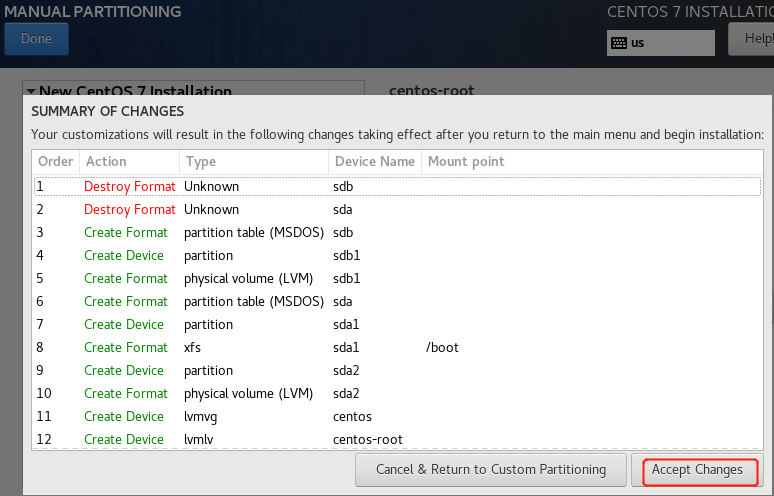Select row 1 Destroy Format sdb
Image resolution: width=774 pixels, height=496 pixels.
click(397, 187)
